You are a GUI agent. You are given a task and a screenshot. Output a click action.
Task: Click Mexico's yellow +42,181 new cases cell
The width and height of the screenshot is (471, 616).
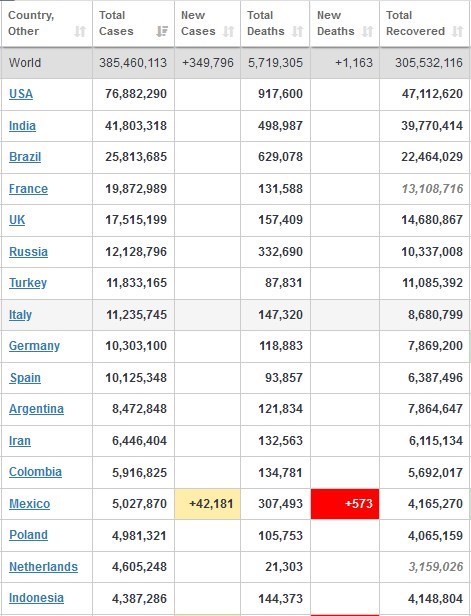[x=207, y=504]
